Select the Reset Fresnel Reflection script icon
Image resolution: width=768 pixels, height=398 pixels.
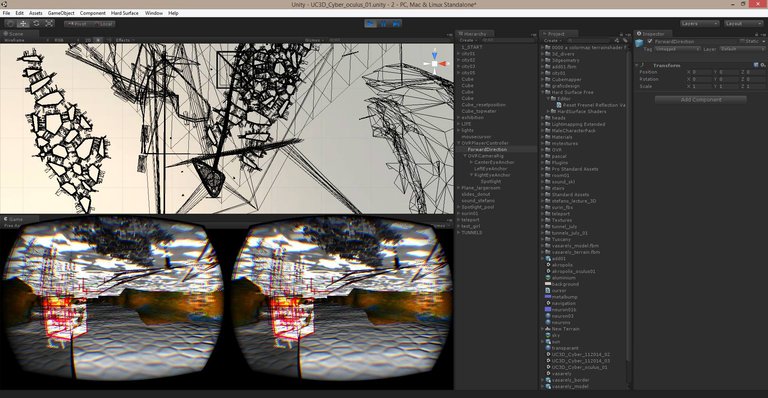(x=559, y=105)
